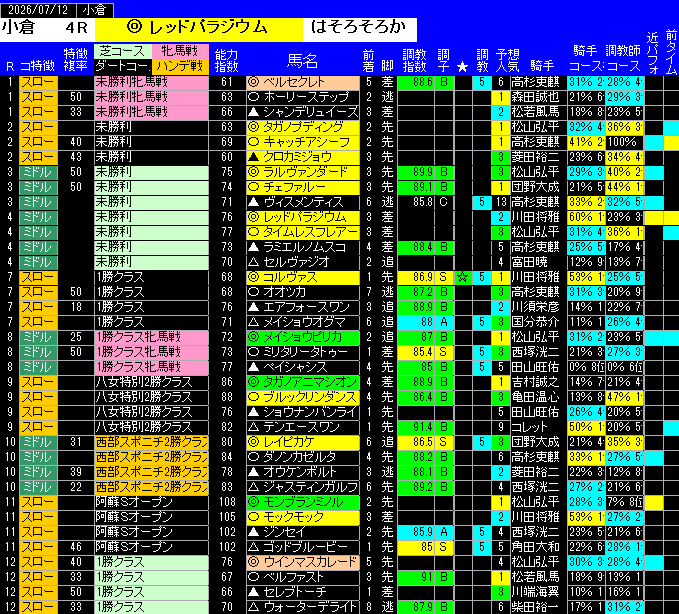Click predicted popularity 13 for ヴィスメンティス

point(501,202)
